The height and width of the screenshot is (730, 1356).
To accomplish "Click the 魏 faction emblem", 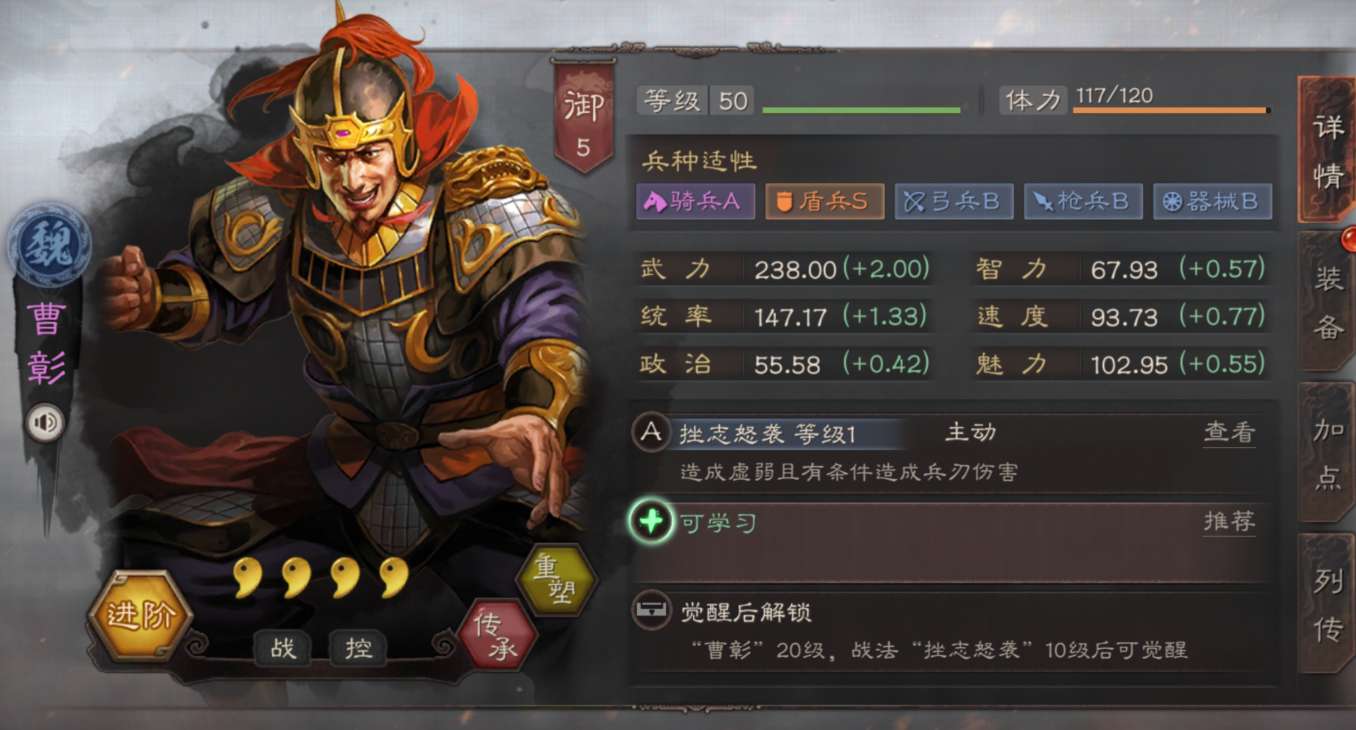I will [50, 244].
